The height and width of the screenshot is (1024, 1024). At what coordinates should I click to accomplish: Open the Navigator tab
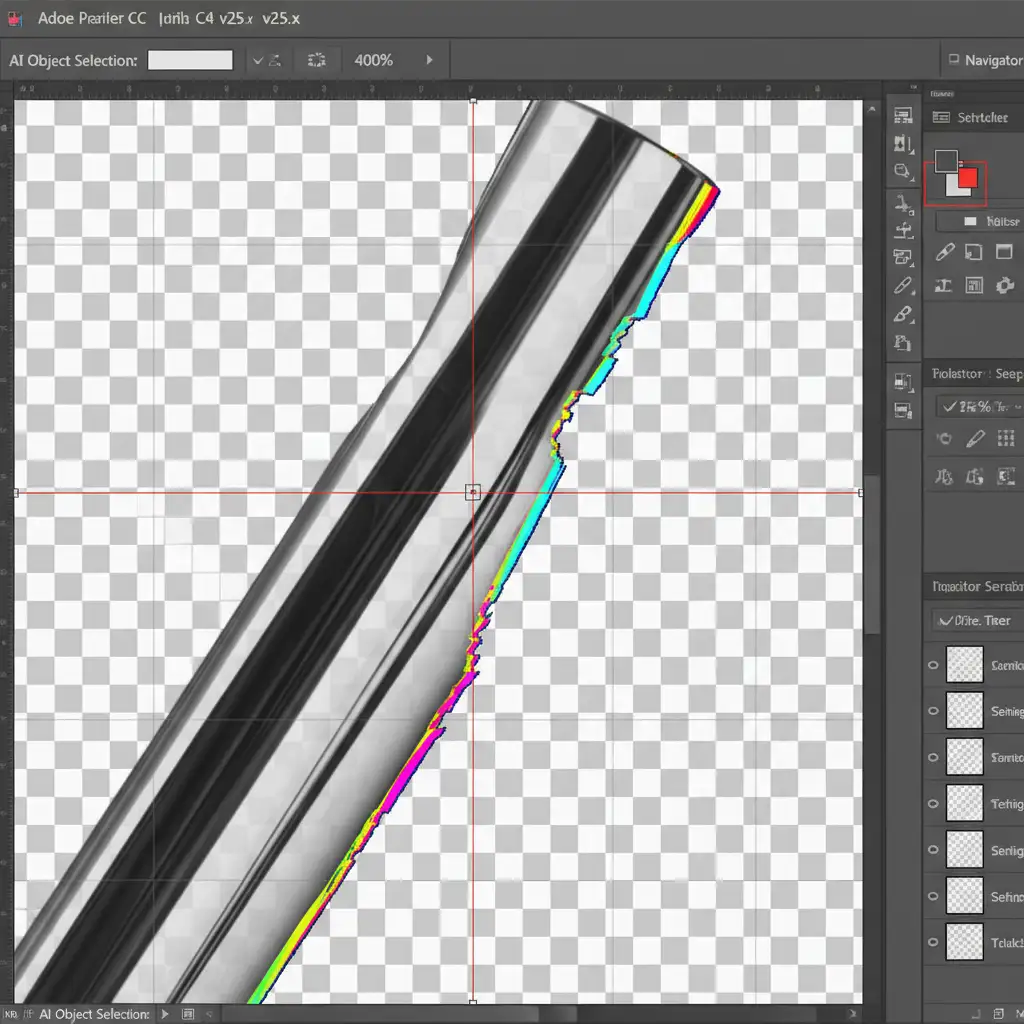point(984,60)
